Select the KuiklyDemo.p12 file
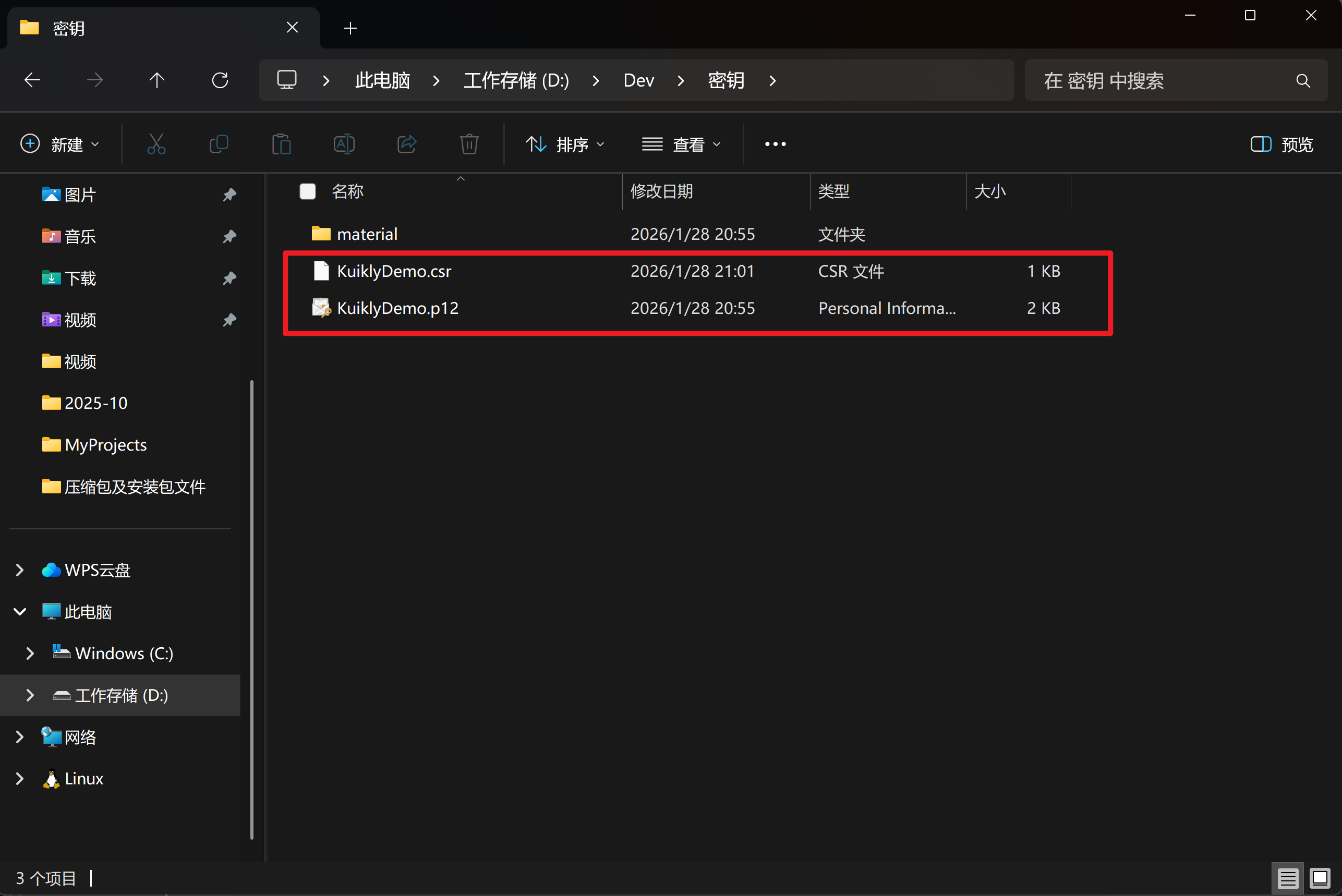The height and width of the screenshot is (896, 1342). coord(397,309)
